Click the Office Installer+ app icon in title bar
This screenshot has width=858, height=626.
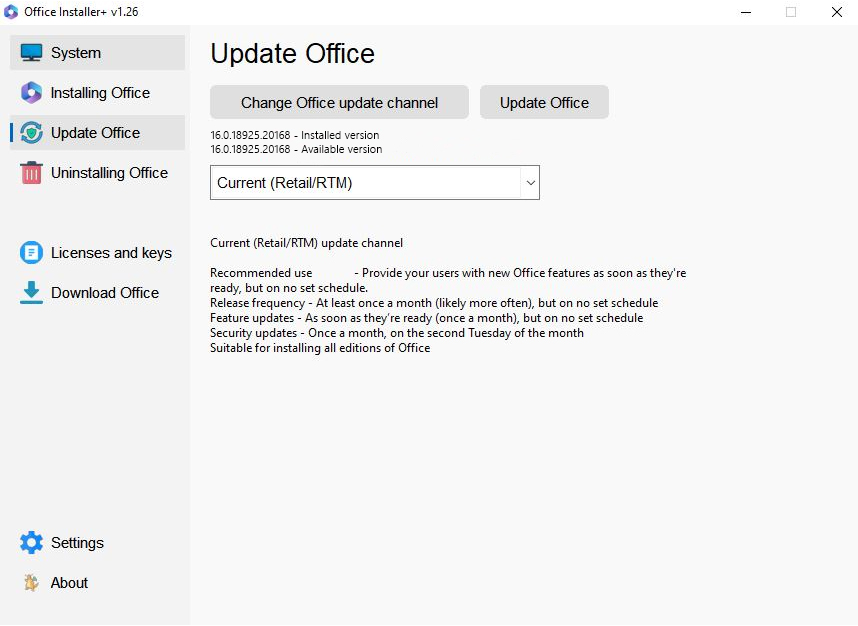(11, 11)
